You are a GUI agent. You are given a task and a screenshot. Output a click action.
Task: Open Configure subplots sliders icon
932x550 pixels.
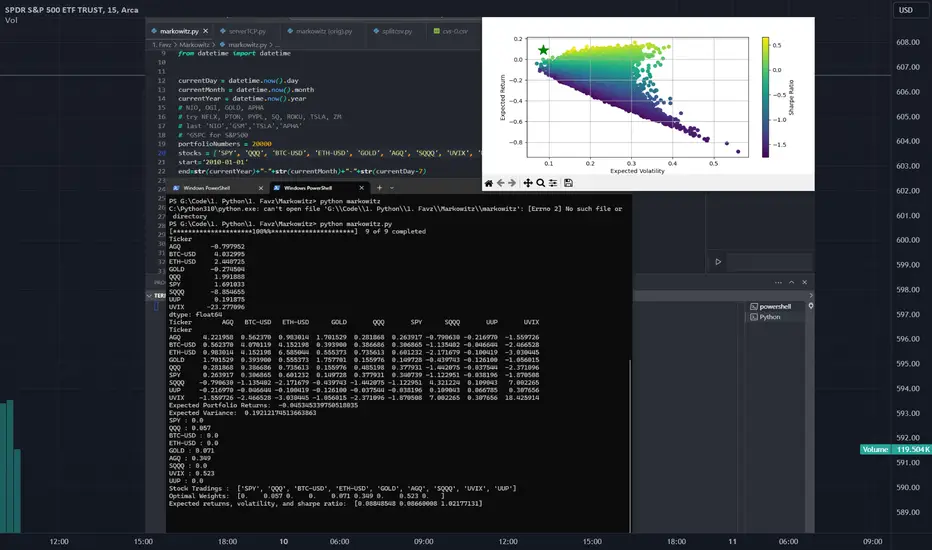tap(553, 183)
